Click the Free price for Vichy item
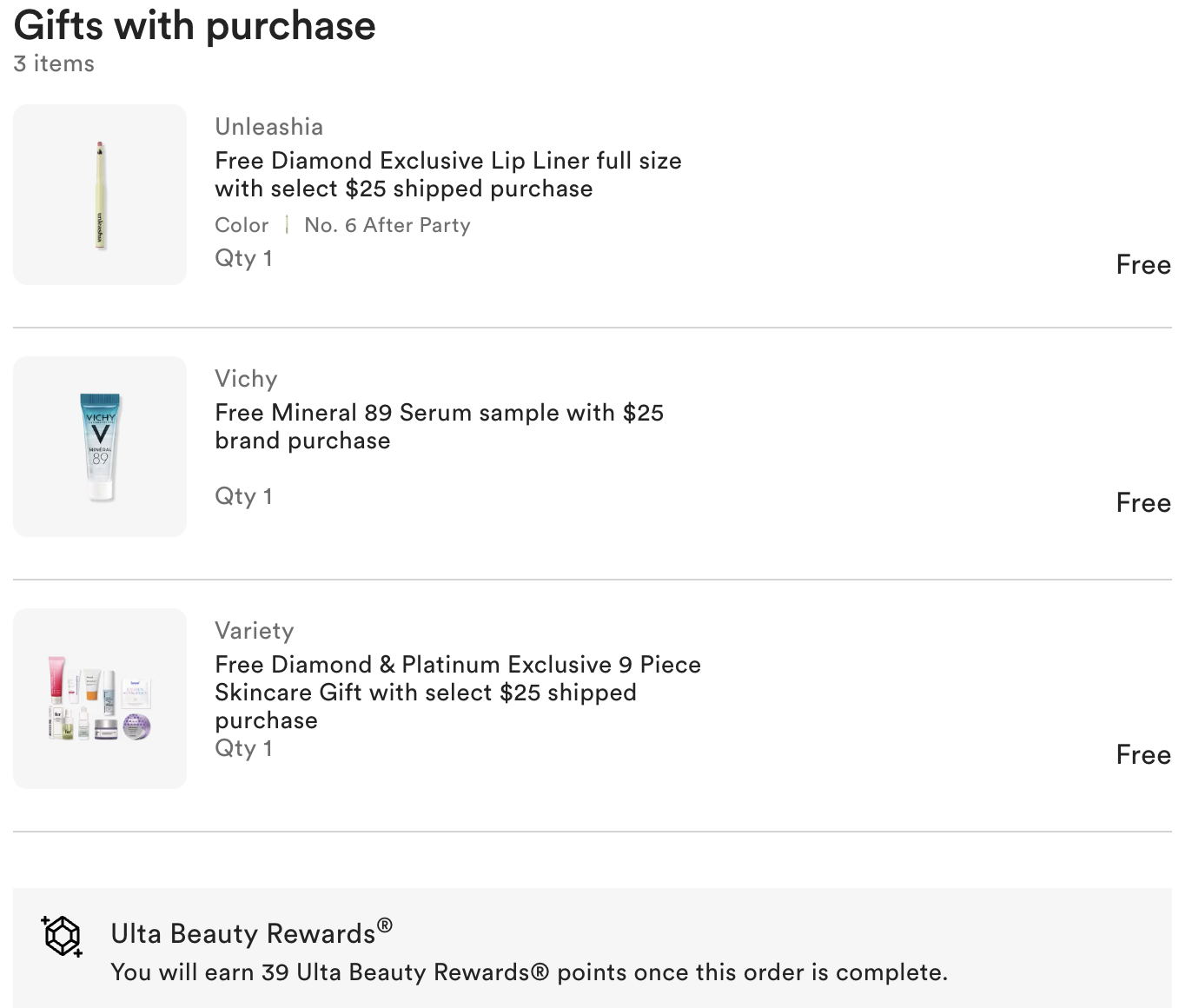1192x1008 pixels. [x=1142, y=503]
